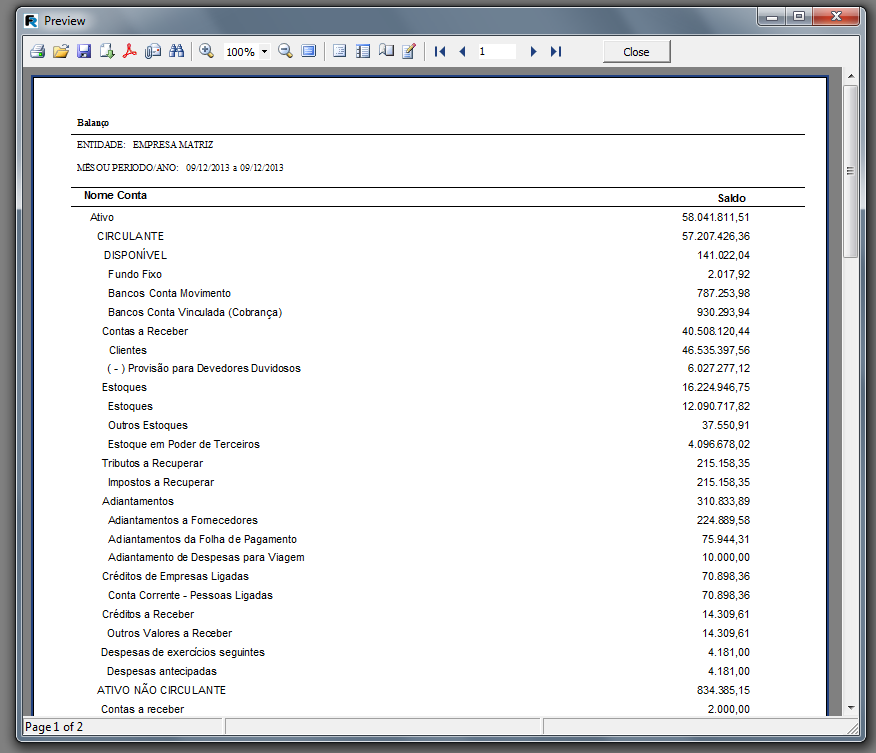Image resolution: width=876 pixels, height=753 pixels.
Task: Click 'Créditos de Empresas Ligadas' row
Action: [175, 576]
